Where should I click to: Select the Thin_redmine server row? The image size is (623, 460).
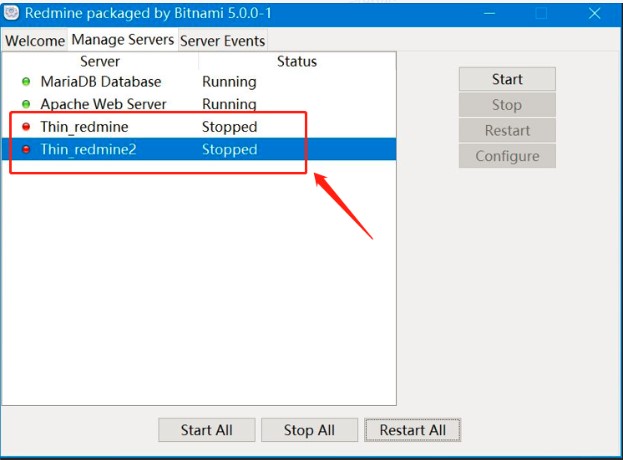pyautogui.click(x=199, y=127)
